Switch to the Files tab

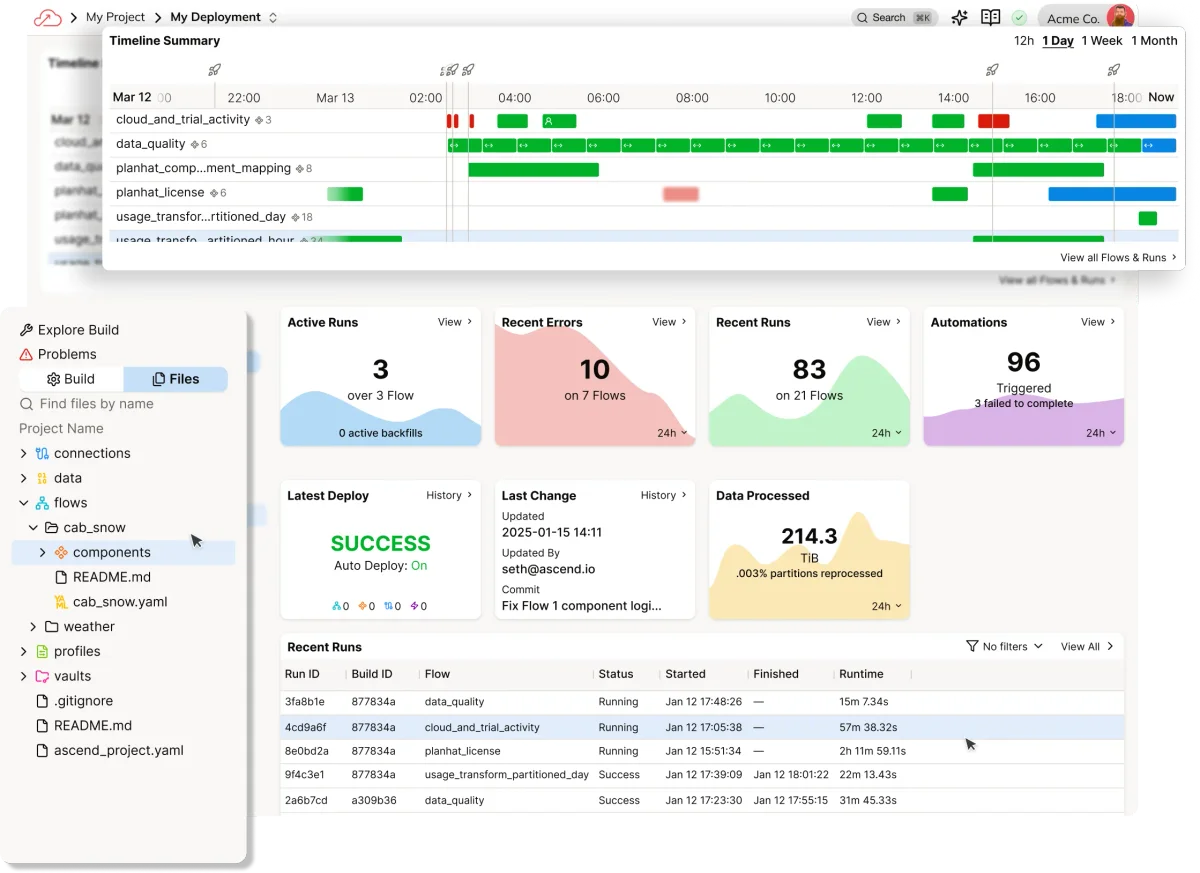point(176,379)
